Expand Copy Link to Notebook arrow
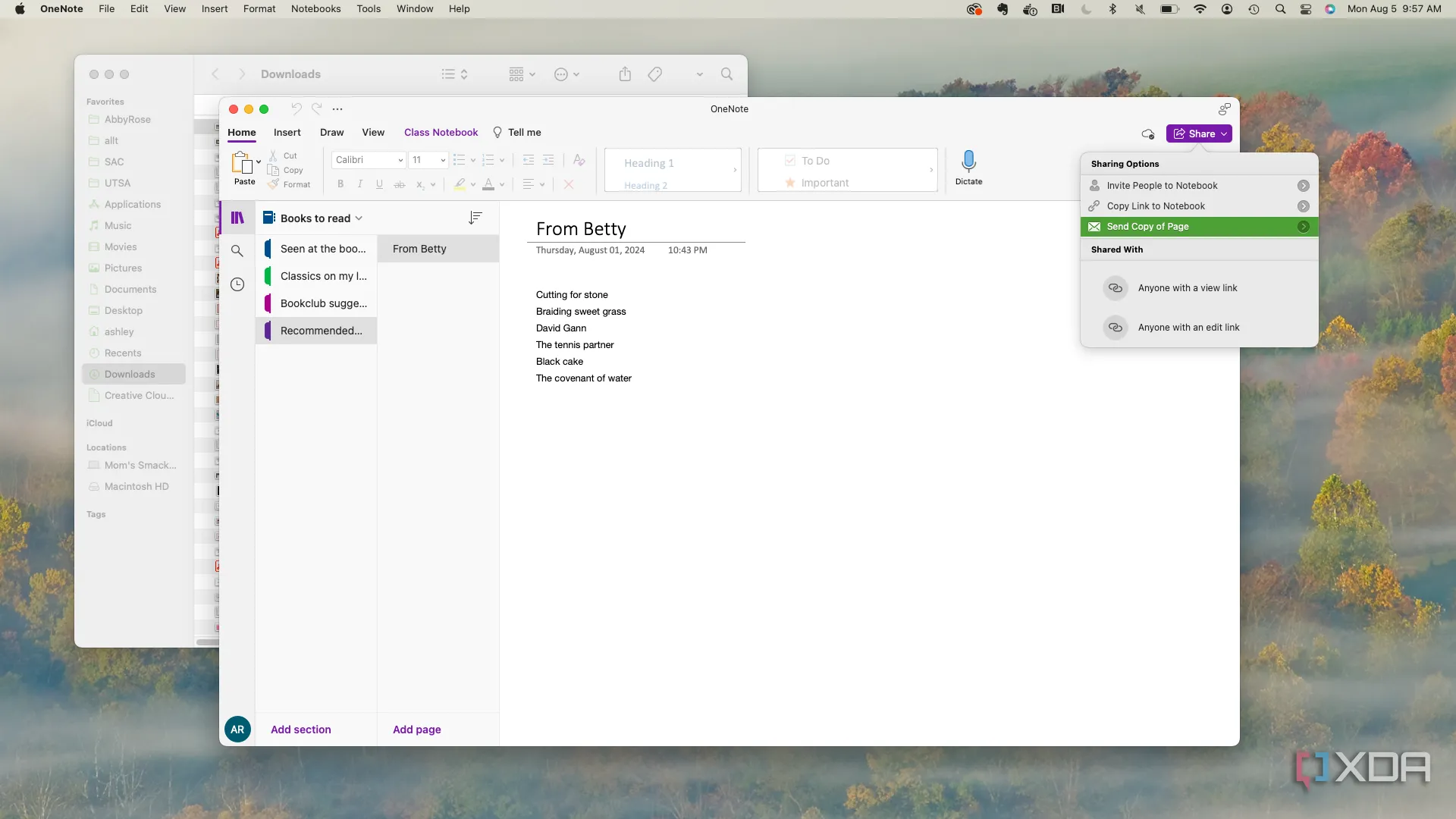Image resolution: width=1456 pixels, height=819 pixels. 1303,206
